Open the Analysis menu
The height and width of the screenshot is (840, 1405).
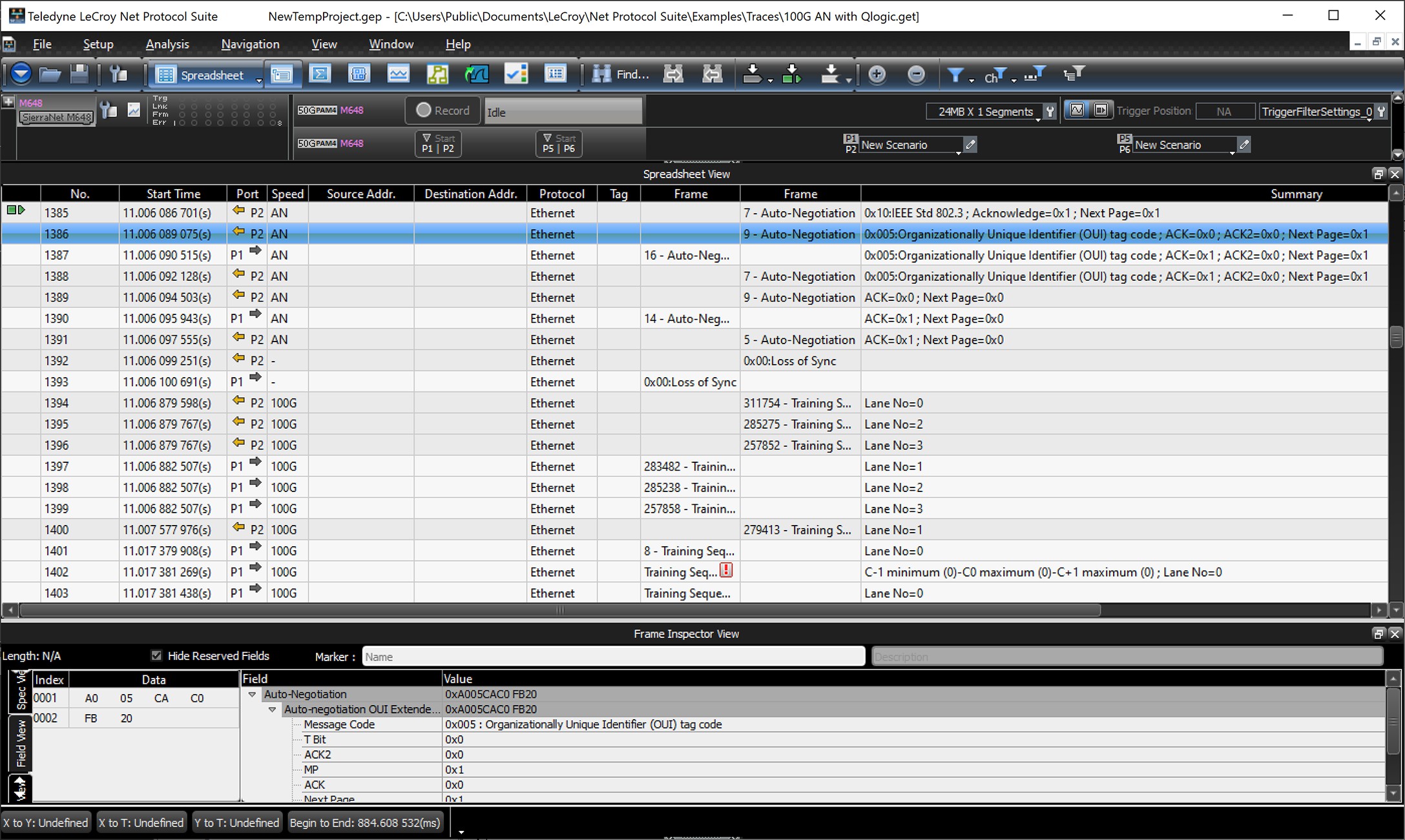coord(167,44)
